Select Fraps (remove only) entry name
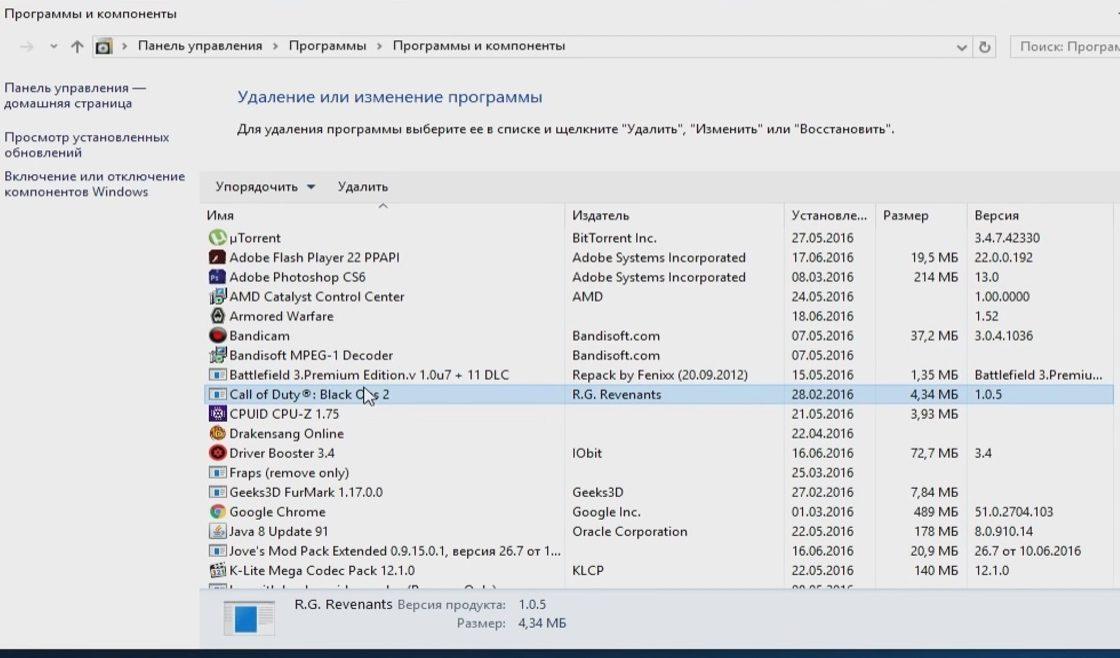Viewport: 1120px width, 658px height. (x=289, y=473)
